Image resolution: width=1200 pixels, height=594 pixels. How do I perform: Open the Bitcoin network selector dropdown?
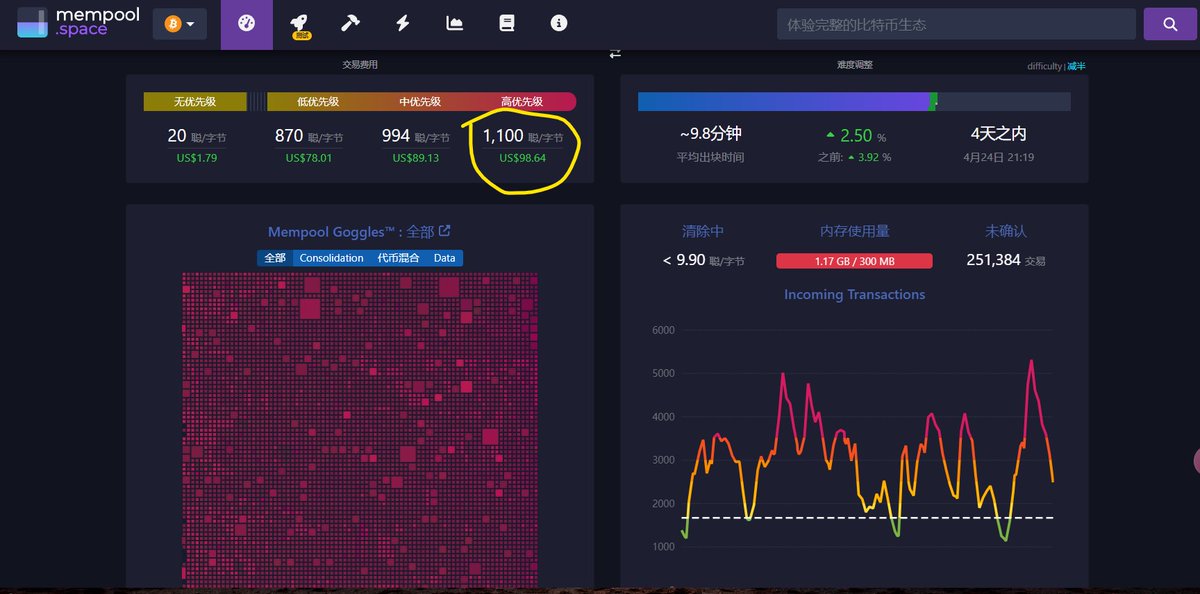pyautogui.click(x=180, y=24)
